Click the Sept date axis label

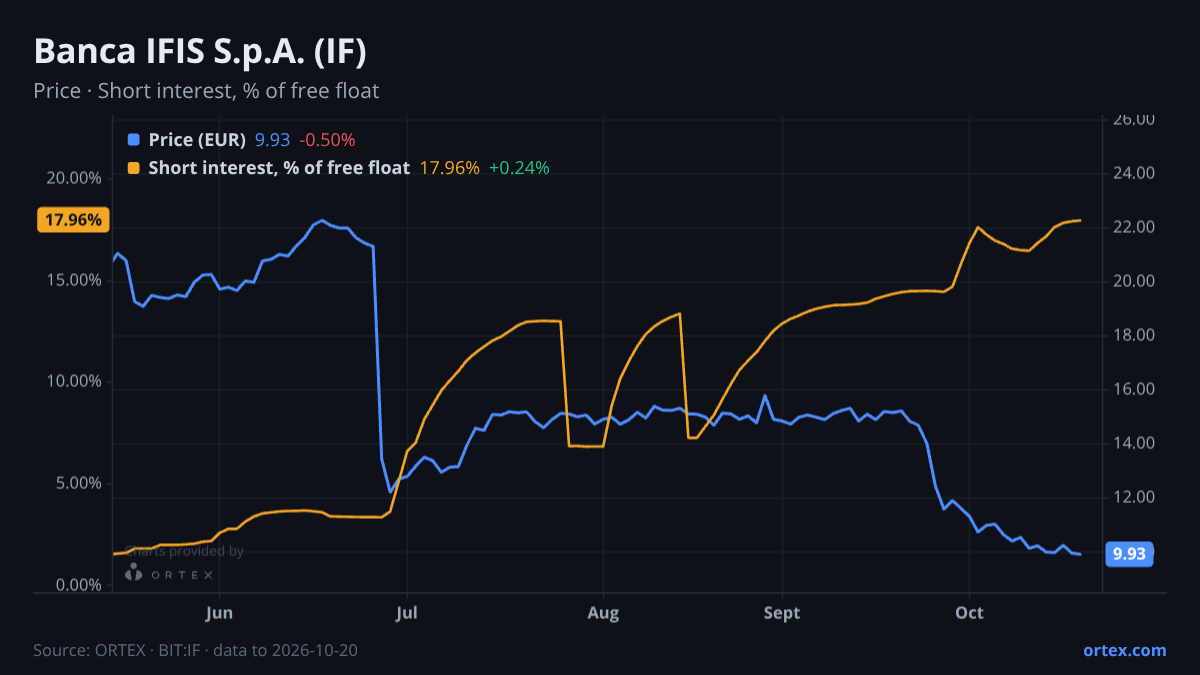click(782, 613)
